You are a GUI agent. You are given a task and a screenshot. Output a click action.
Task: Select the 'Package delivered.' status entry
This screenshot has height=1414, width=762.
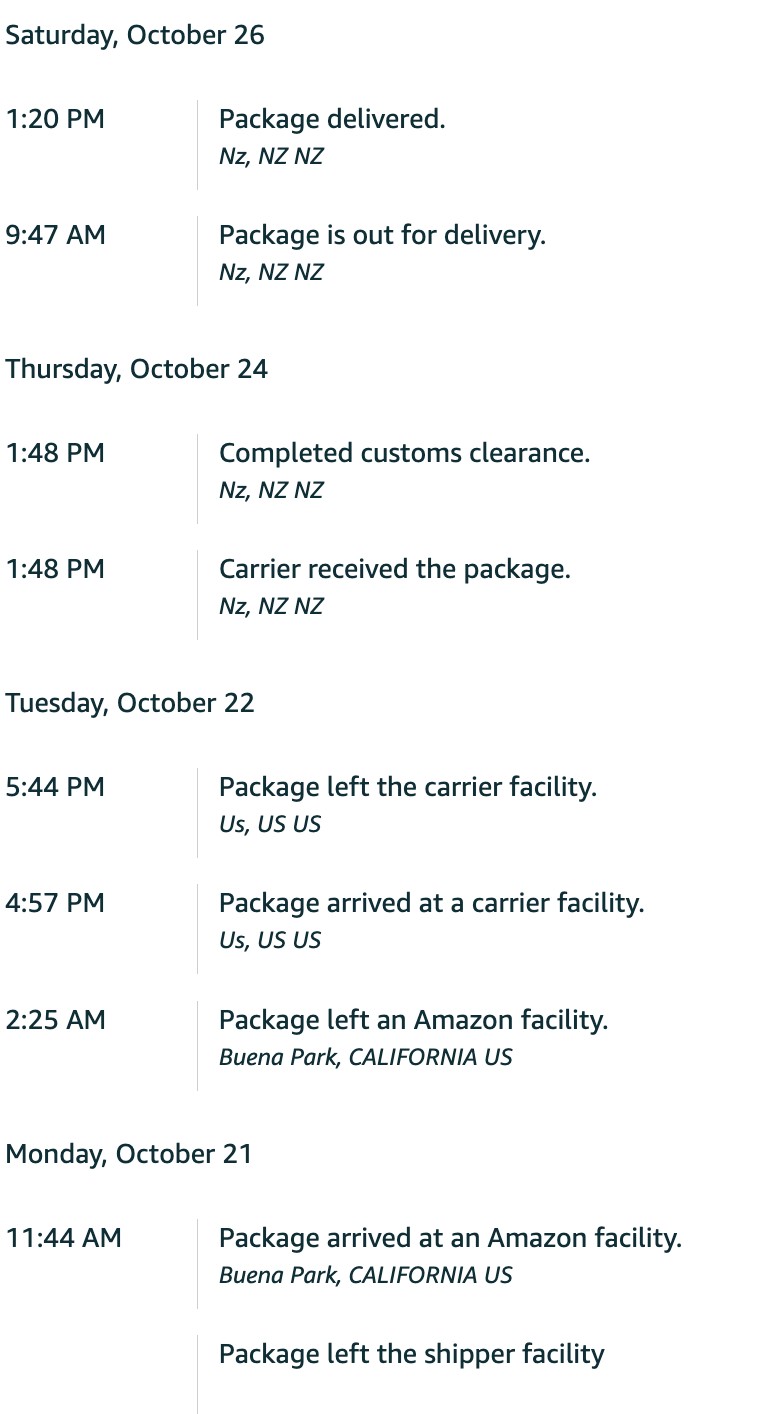(x=332, y=119)
